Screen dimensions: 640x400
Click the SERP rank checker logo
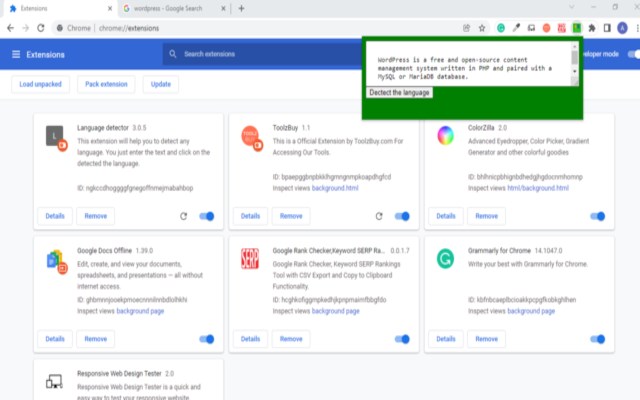(250, 259)
